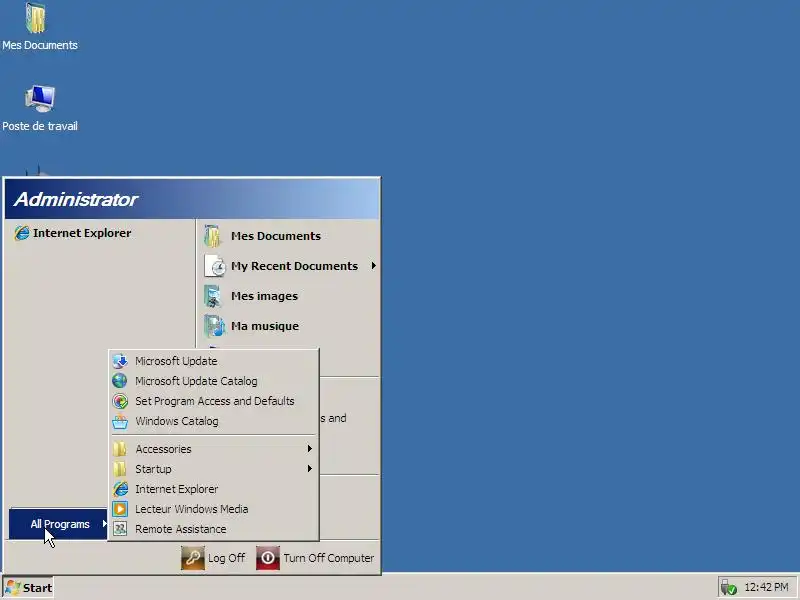The width and height of the screenshot is (800, 600).
Task: Click the Log Off key icon
Action: pos(193,558)
